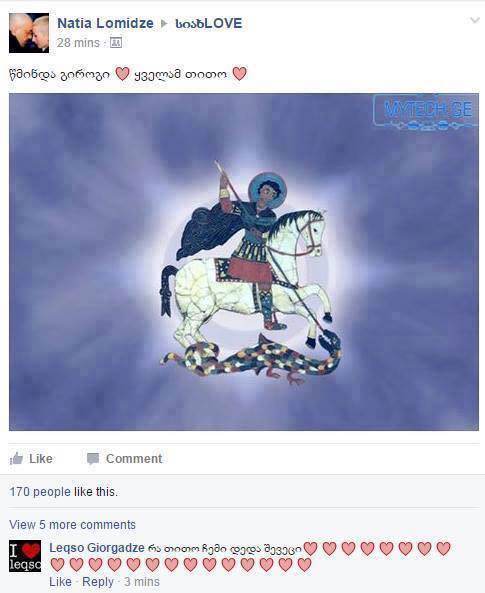
Task: Click the 28 mins timestamp
Action: tap(78, 43)
